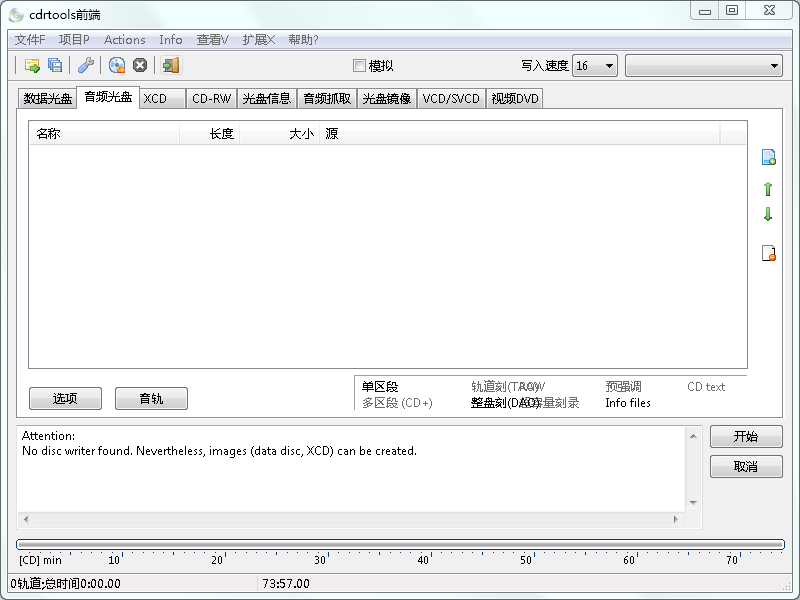Screen dimensions: 800x600
Task: Toggle the Info files option
Action: coord(627,403)
